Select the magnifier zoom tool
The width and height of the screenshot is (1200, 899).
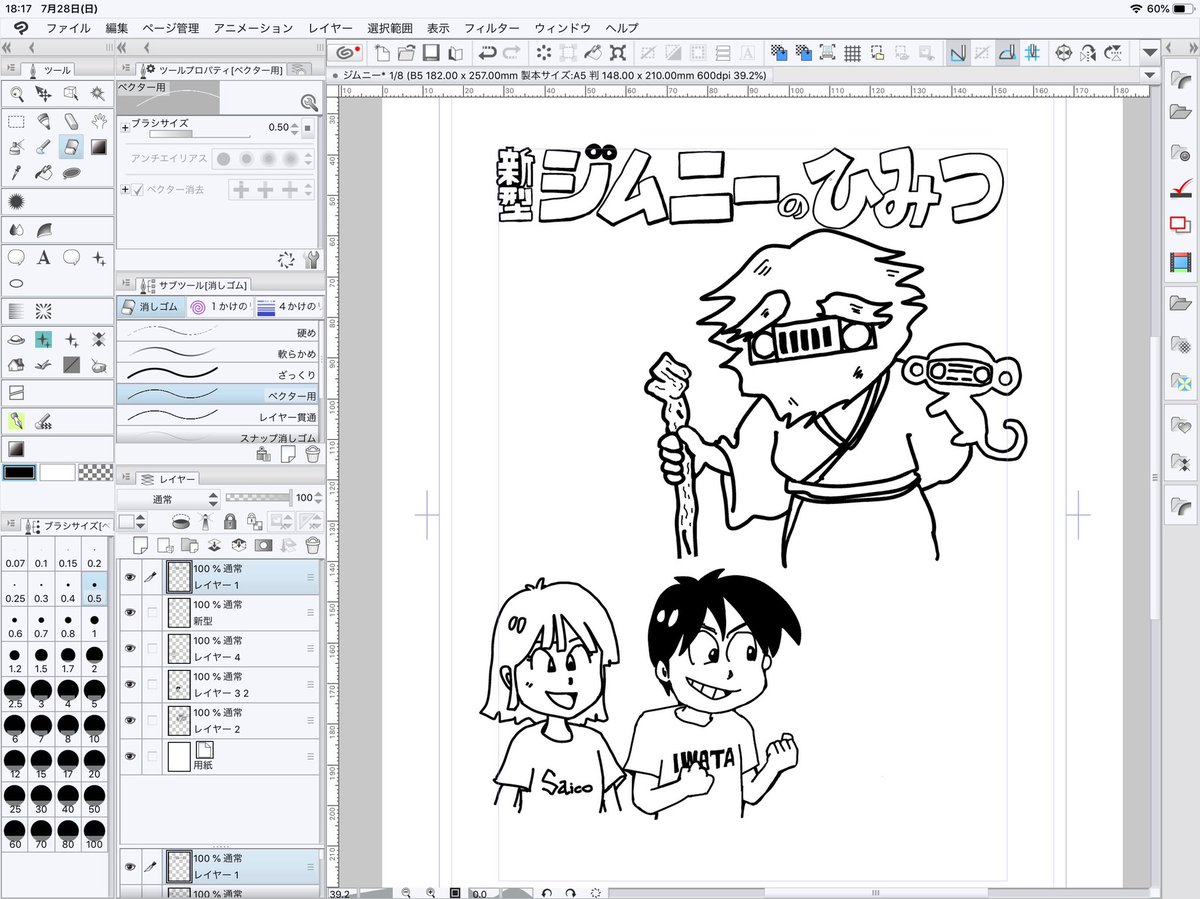point(17,93)
